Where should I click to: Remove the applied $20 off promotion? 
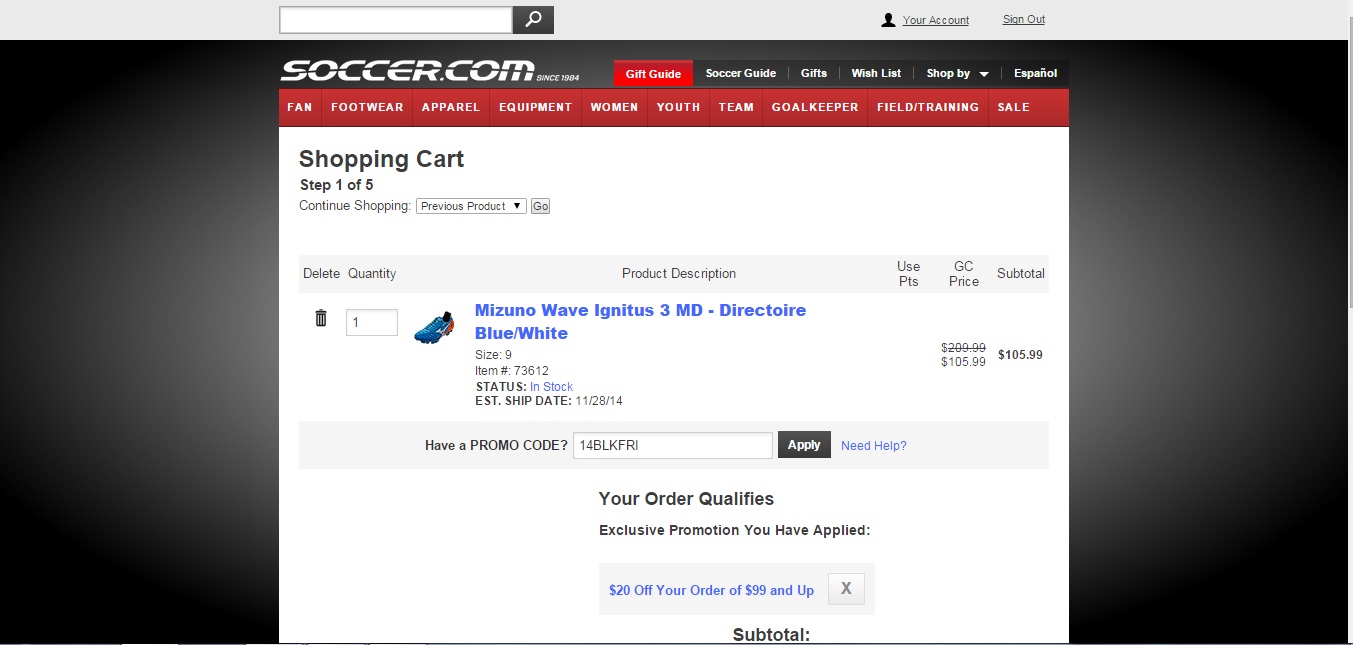[846, 589]
